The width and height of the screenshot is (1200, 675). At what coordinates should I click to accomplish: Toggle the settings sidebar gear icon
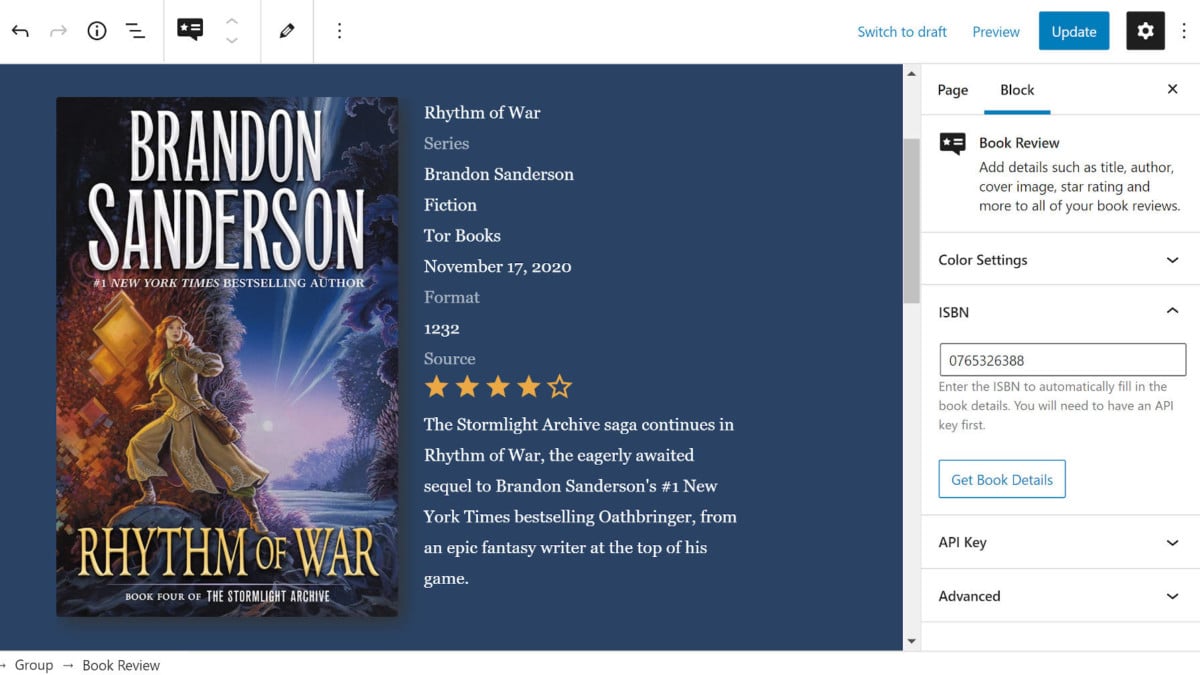(1146, 31)
